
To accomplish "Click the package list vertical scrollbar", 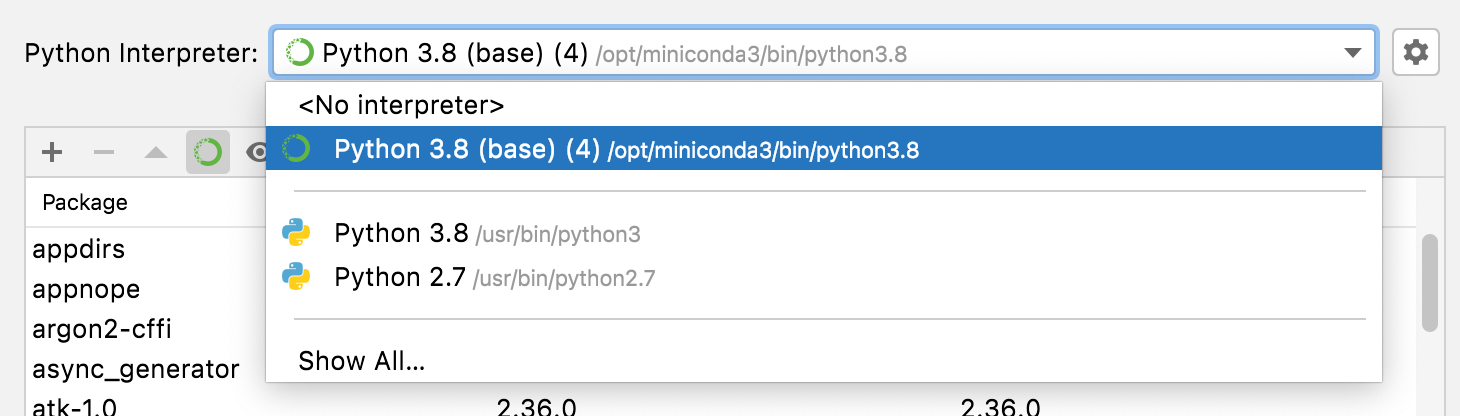I will pos(1430,282).
